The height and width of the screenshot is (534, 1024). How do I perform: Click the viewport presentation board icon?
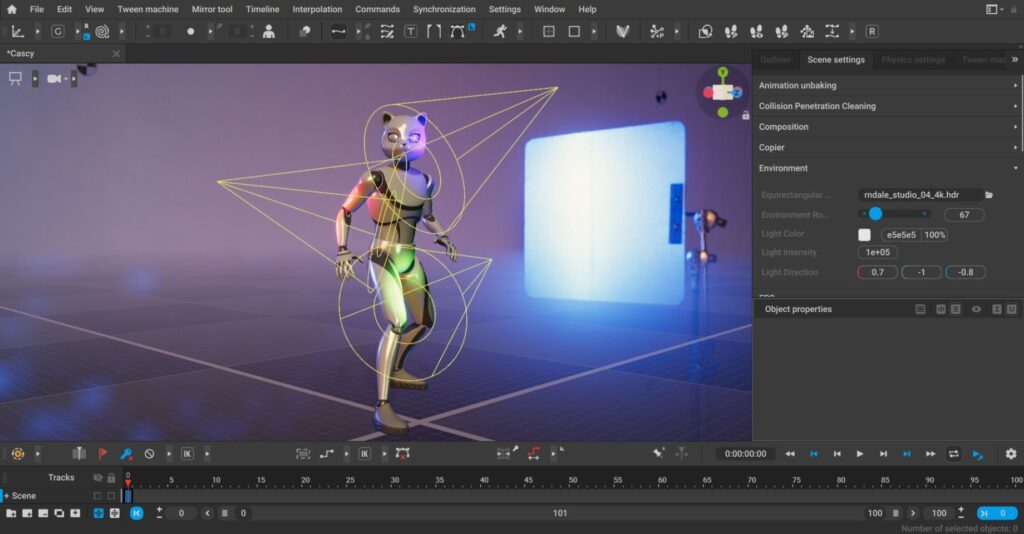click(x=15, y=79)
